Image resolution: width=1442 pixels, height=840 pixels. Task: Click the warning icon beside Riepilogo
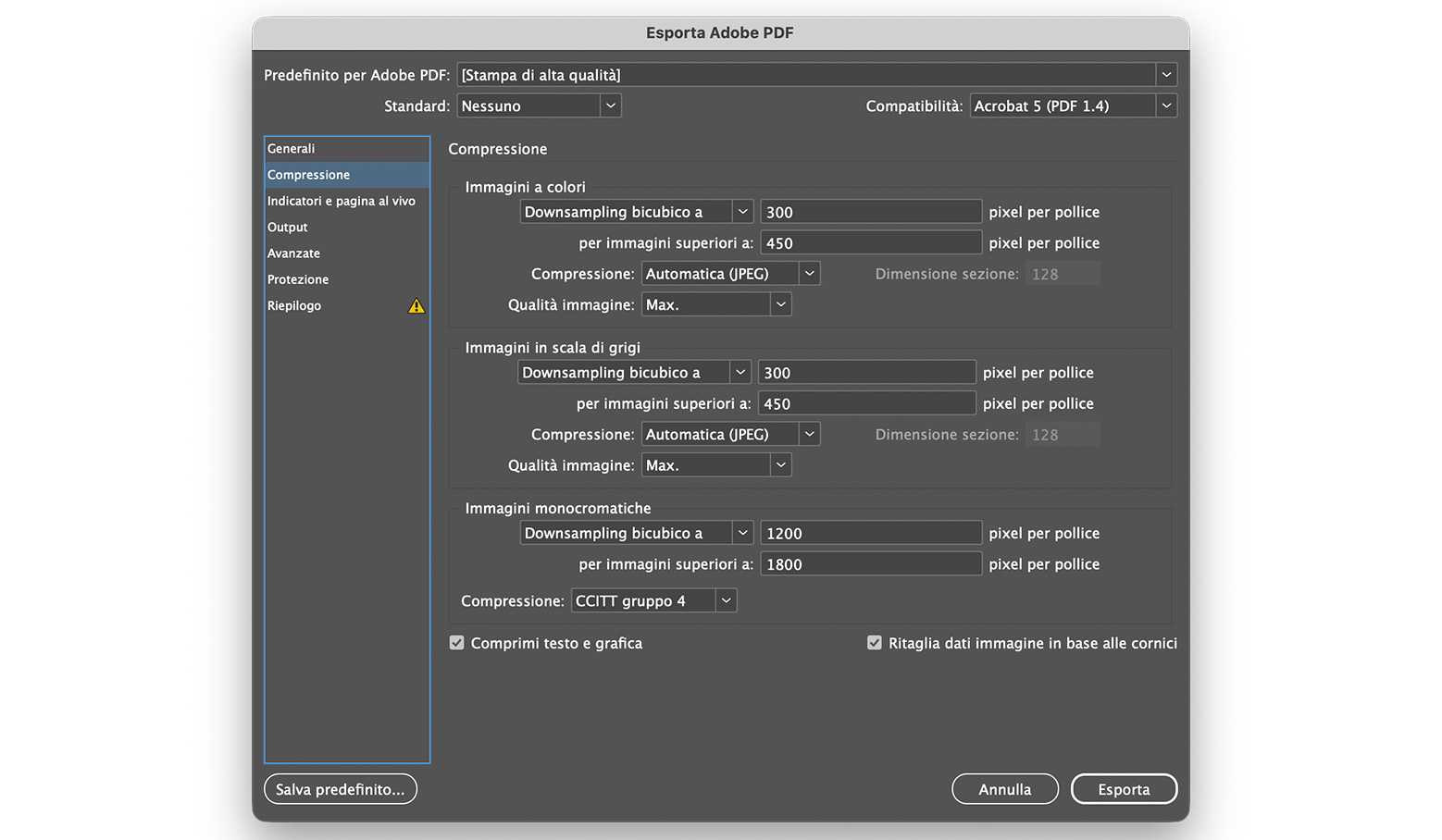point(416,305)
